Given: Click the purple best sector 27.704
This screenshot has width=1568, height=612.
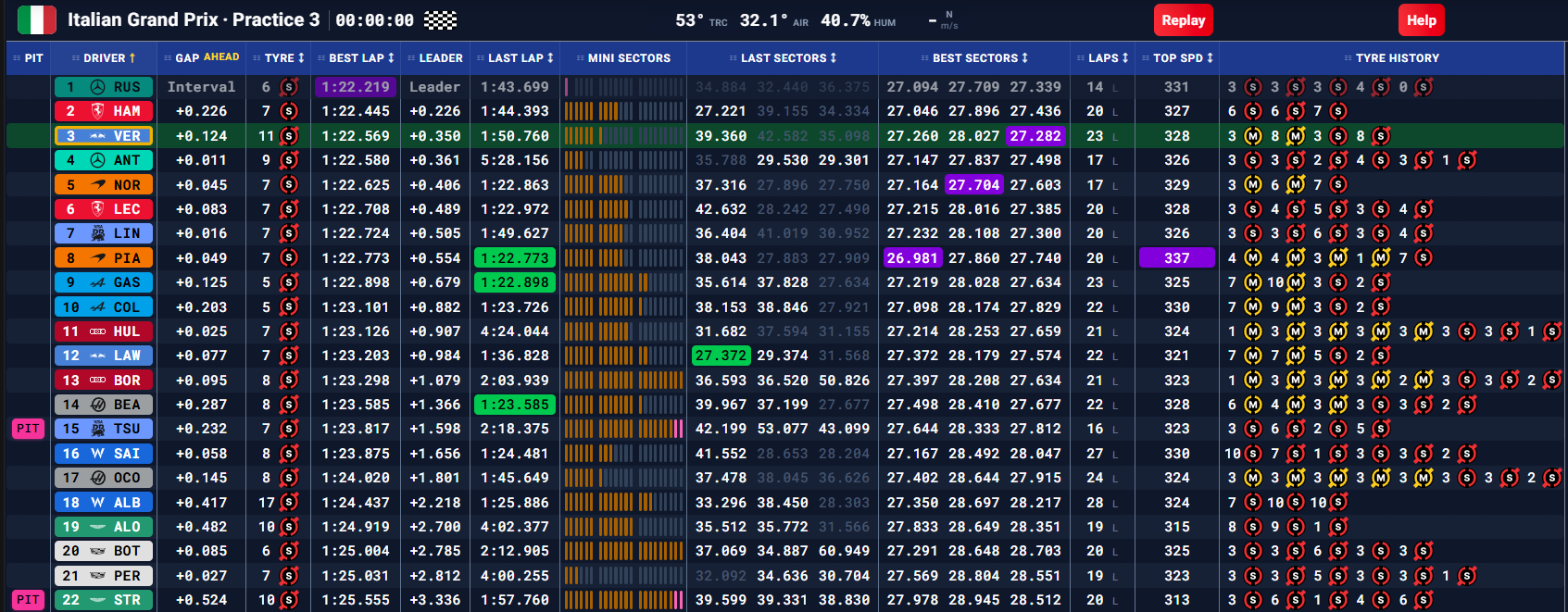Looking at the screenshot, I should tap(974, 185).
